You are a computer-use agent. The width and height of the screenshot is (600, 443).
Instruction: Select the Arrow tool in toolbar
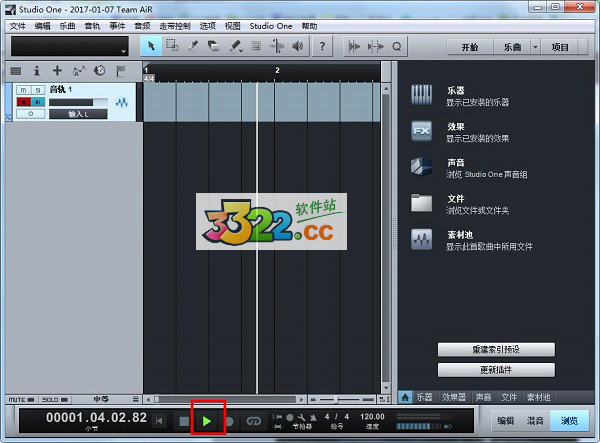(150, 46)
